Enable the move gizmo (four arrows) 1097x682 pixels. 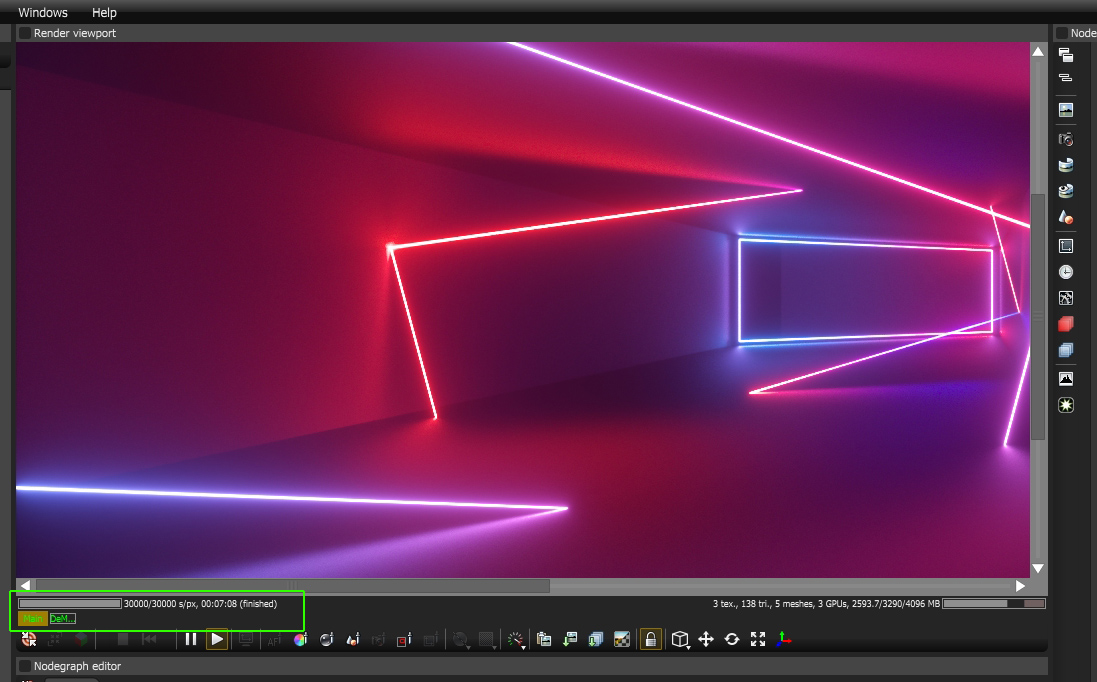point(706,639)
